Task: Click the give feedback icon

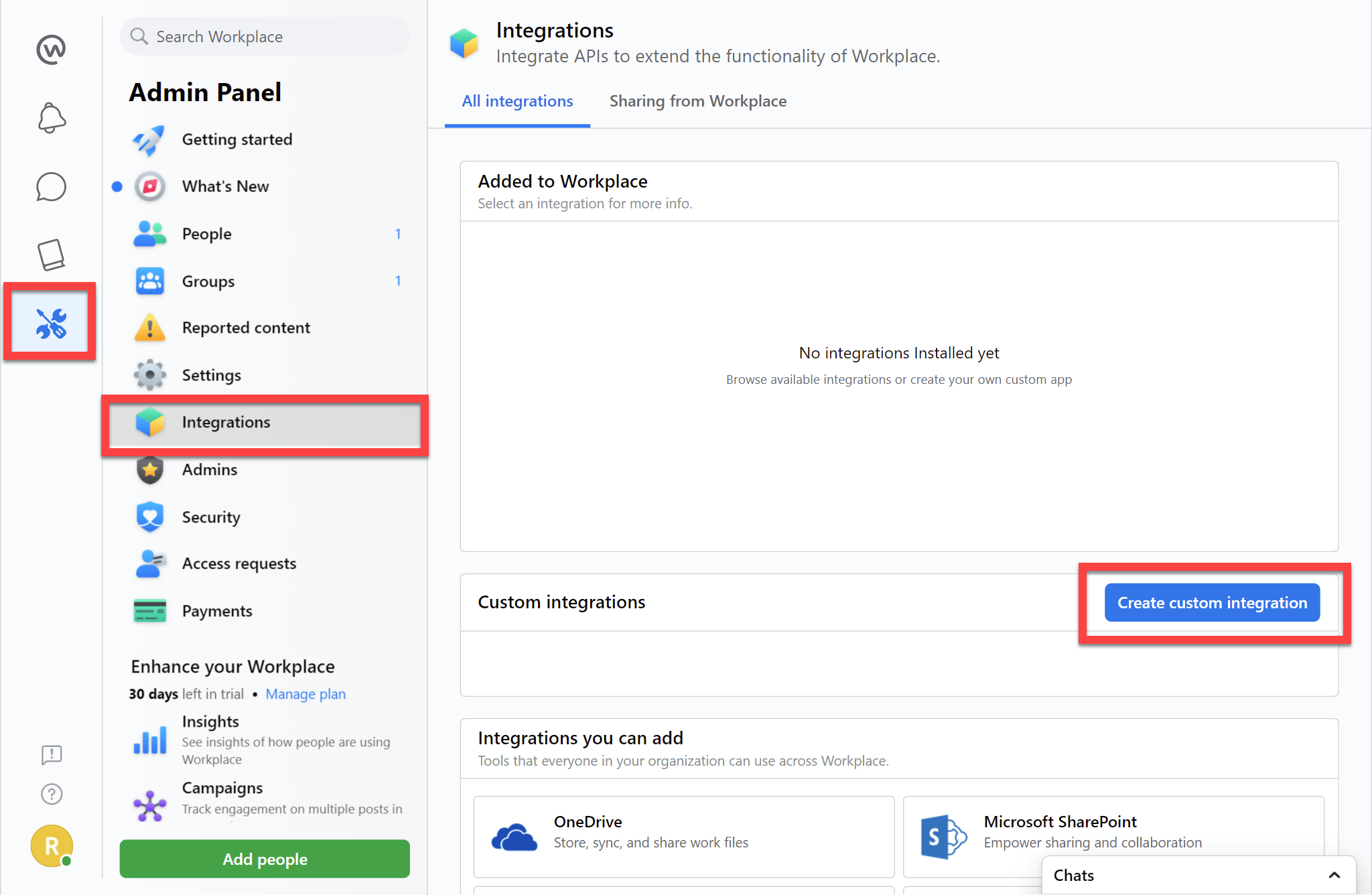Action: click(x=52, y=755)
